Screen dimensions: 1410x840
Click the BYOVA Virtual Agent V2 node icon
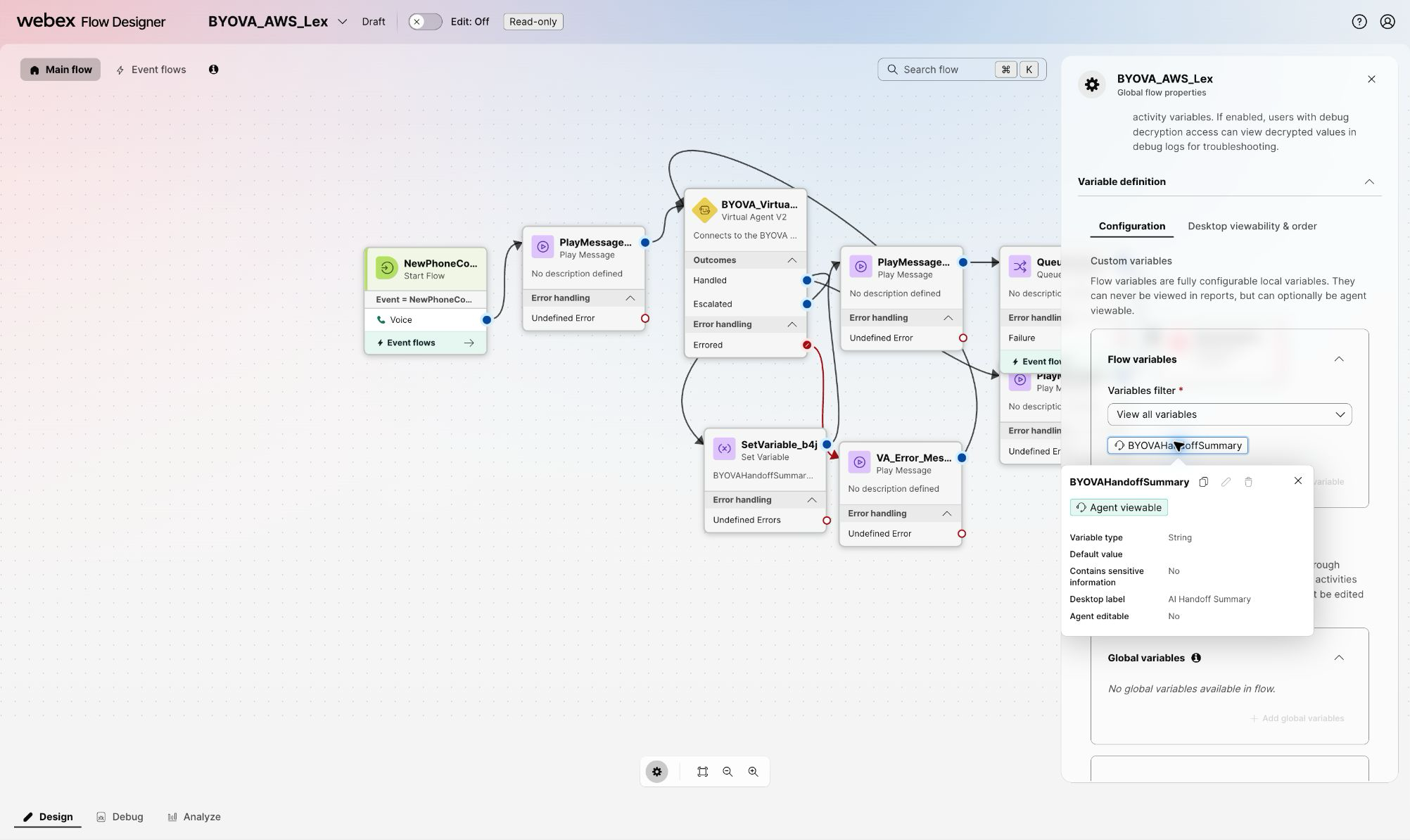[x=704, y=210]
